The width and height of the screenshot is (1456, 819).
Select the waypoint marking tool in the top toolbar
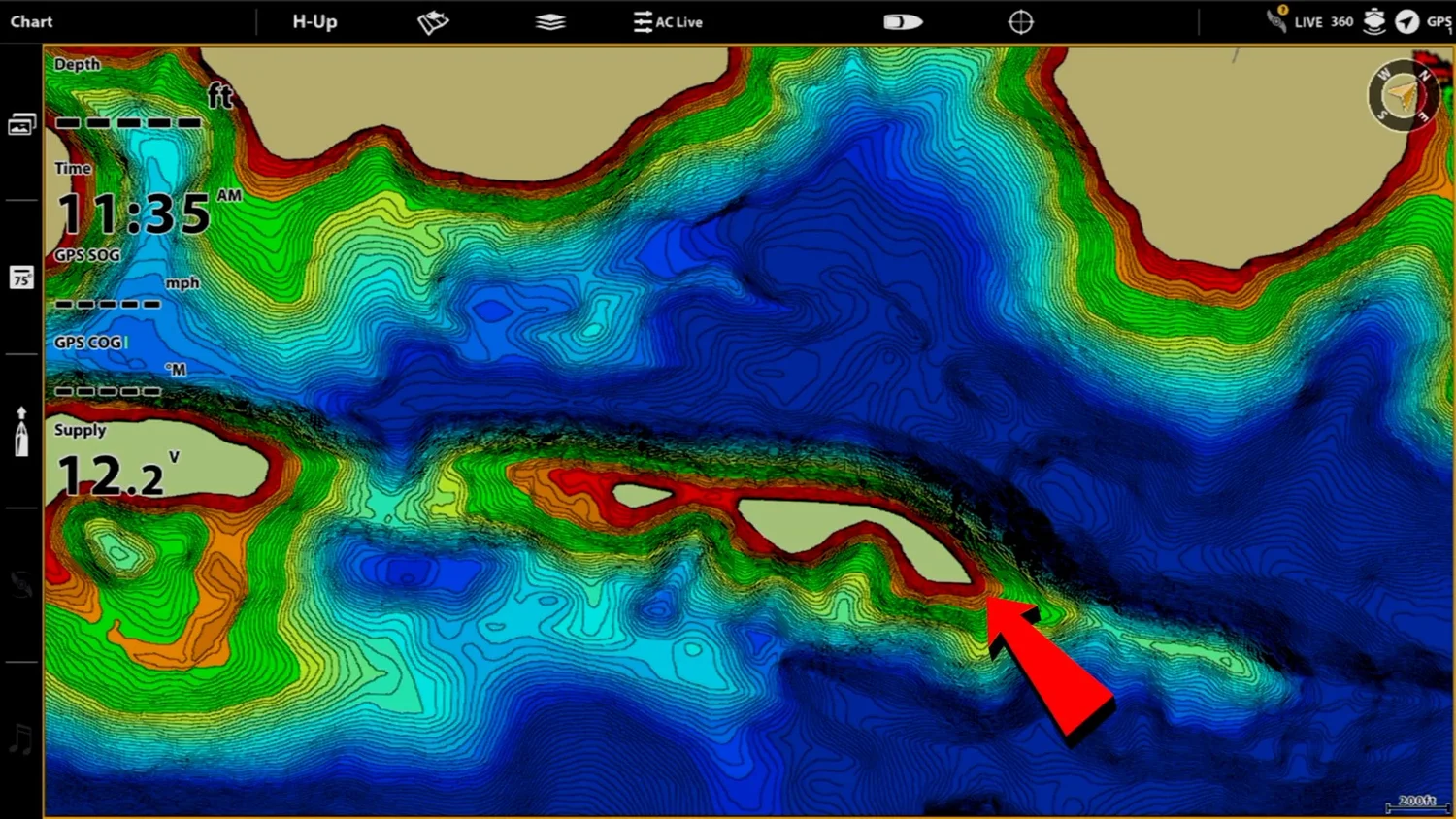(433, 21)
